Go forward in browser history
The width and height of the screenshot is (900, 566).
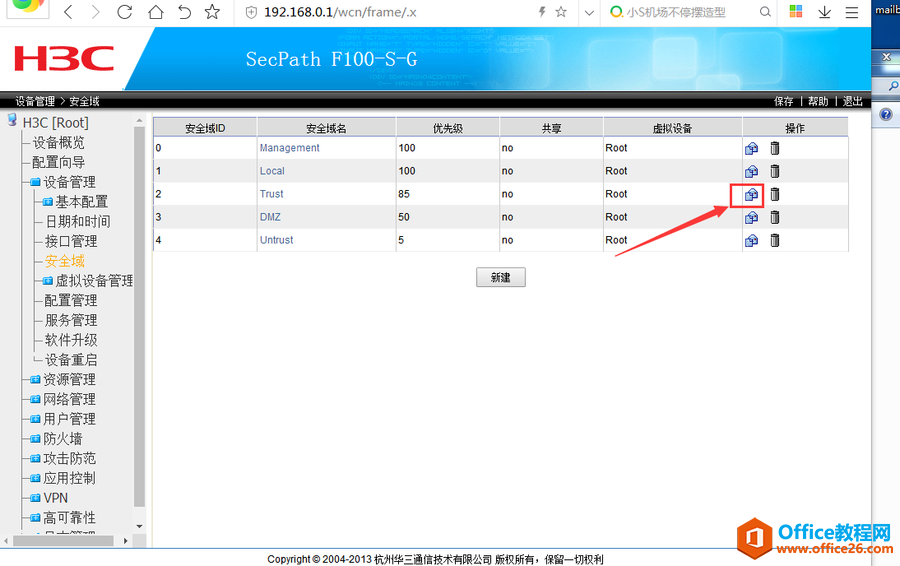pyautogui.click(x=96, y=11)
